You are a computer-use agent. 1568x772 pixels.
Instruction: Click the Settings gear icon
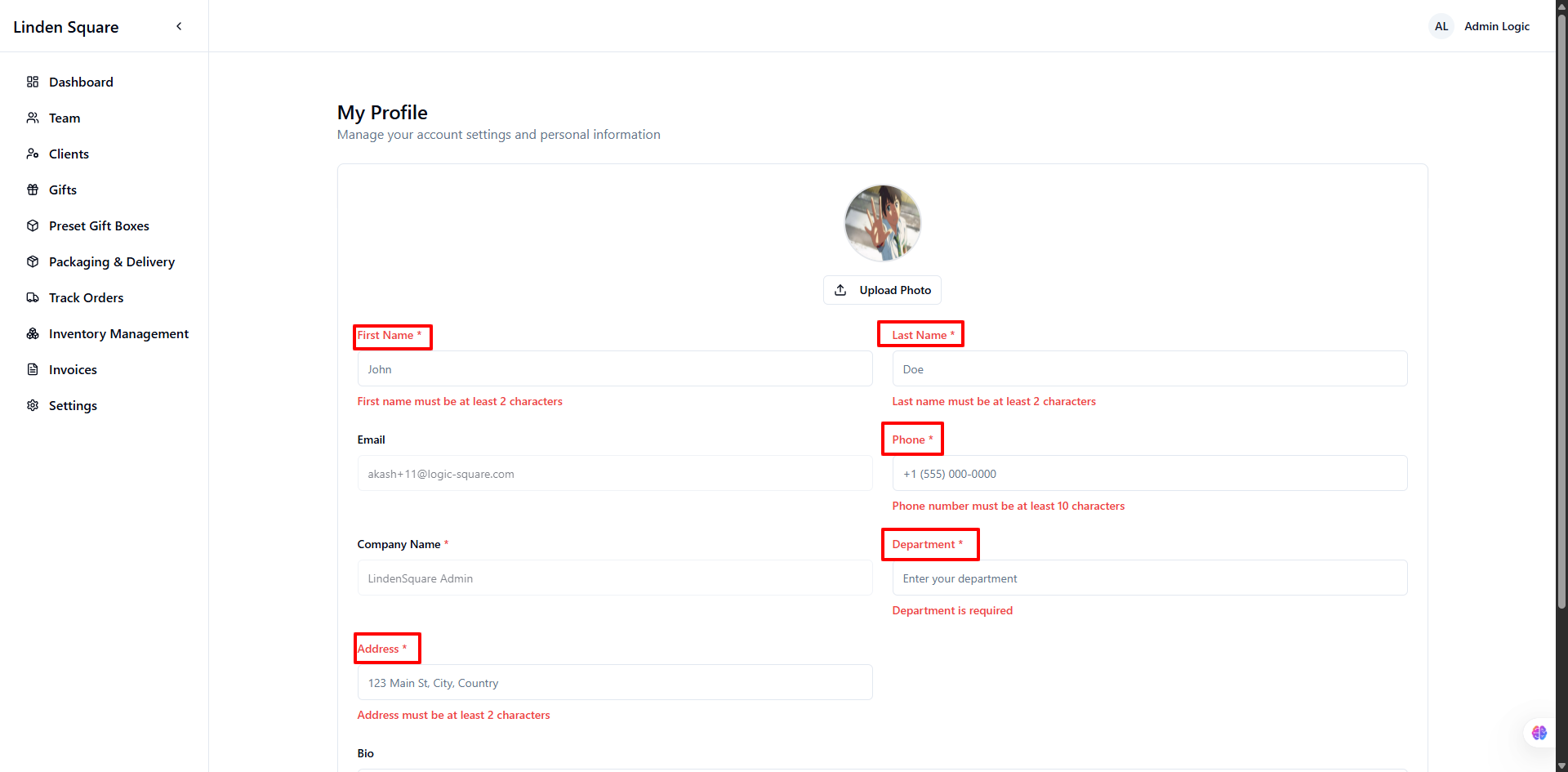pos(33,405)
